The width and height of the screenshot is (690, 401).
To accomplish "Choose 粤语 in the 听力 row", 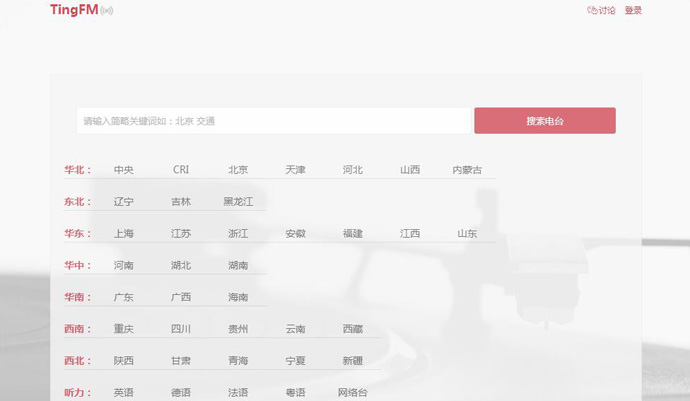I will pyautogui.click(x=295, y=393).
